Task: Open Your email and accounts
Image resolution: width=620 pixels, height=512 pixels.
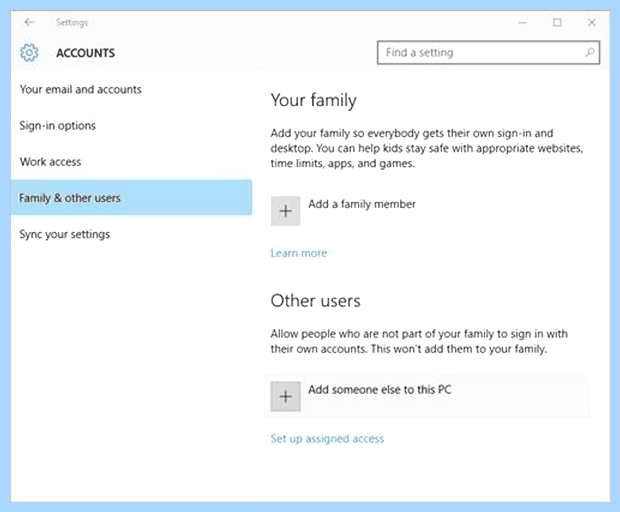Action: (x=81, y=90)
